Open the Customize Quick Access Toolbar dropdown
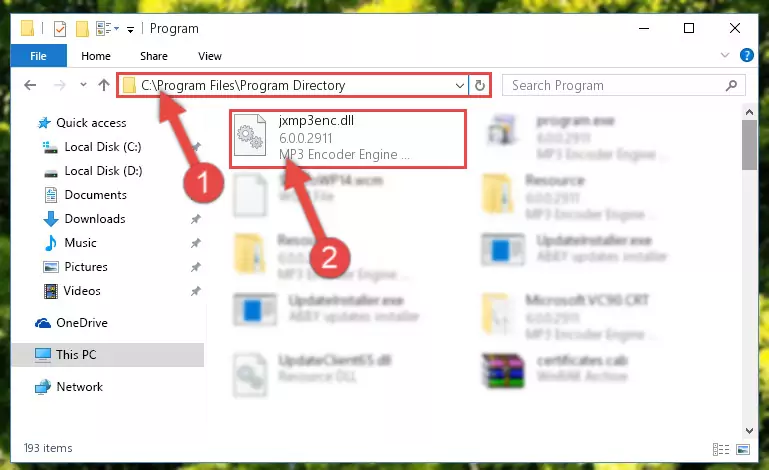This screenshot has width=769, height=470. (x=130, y=30)
